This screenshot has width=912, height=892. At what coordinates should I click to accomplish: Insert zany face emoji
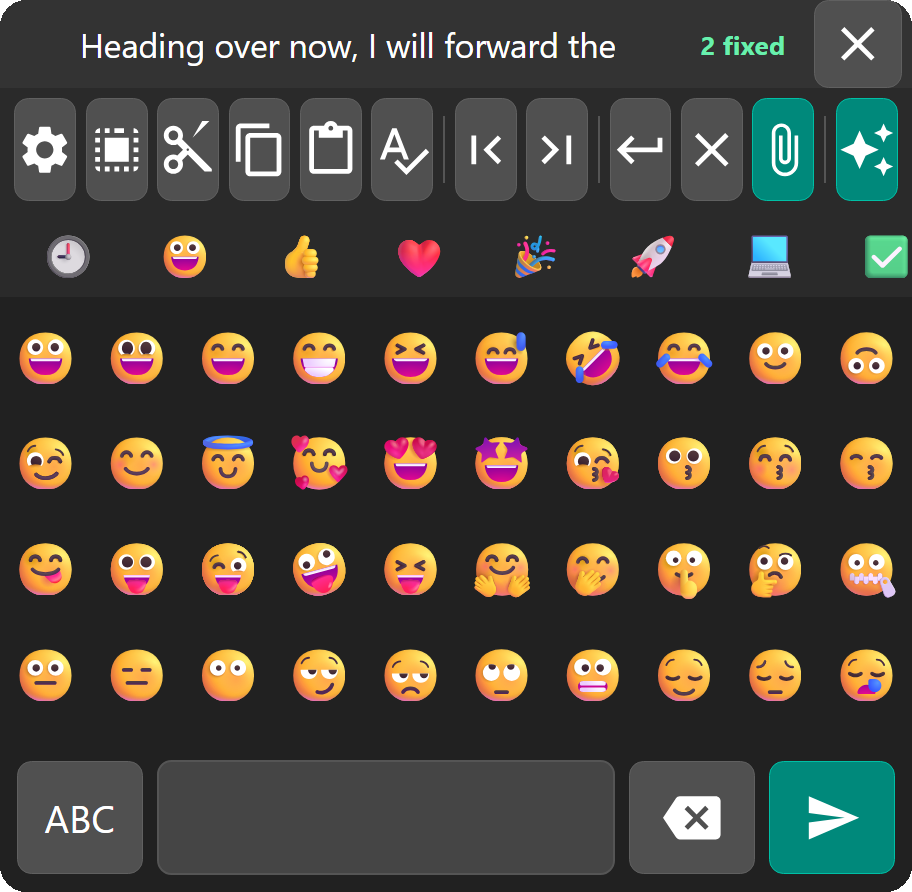pos(319,569)
